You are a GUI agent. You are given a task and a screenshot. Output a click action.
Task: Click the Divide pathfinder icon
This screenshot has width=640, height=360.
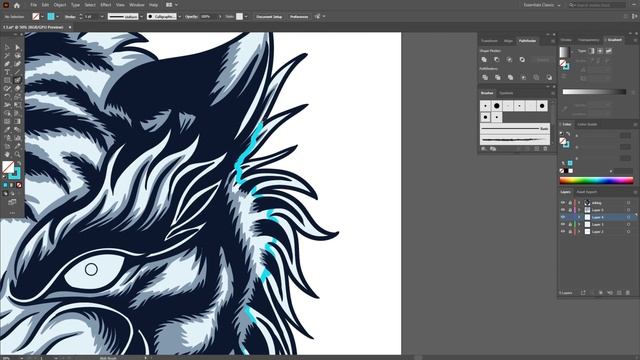[485, 77]
